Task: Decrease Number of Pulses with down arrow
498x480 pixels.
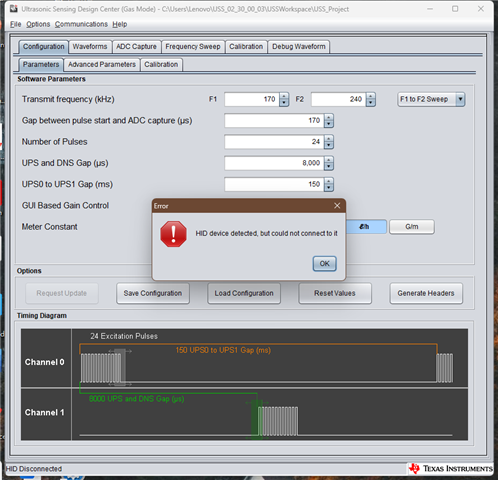Action: [329, 145]
